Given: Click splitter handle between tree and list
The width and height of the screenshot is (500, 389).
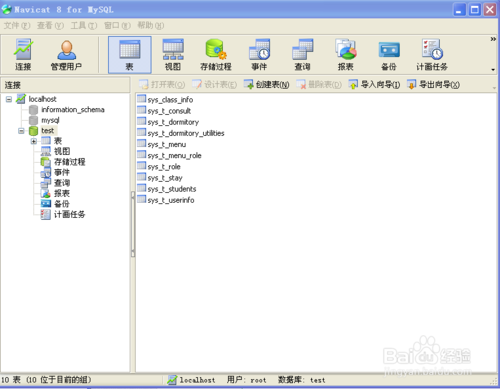Looking at the screenshot, I should click(133, 224).
